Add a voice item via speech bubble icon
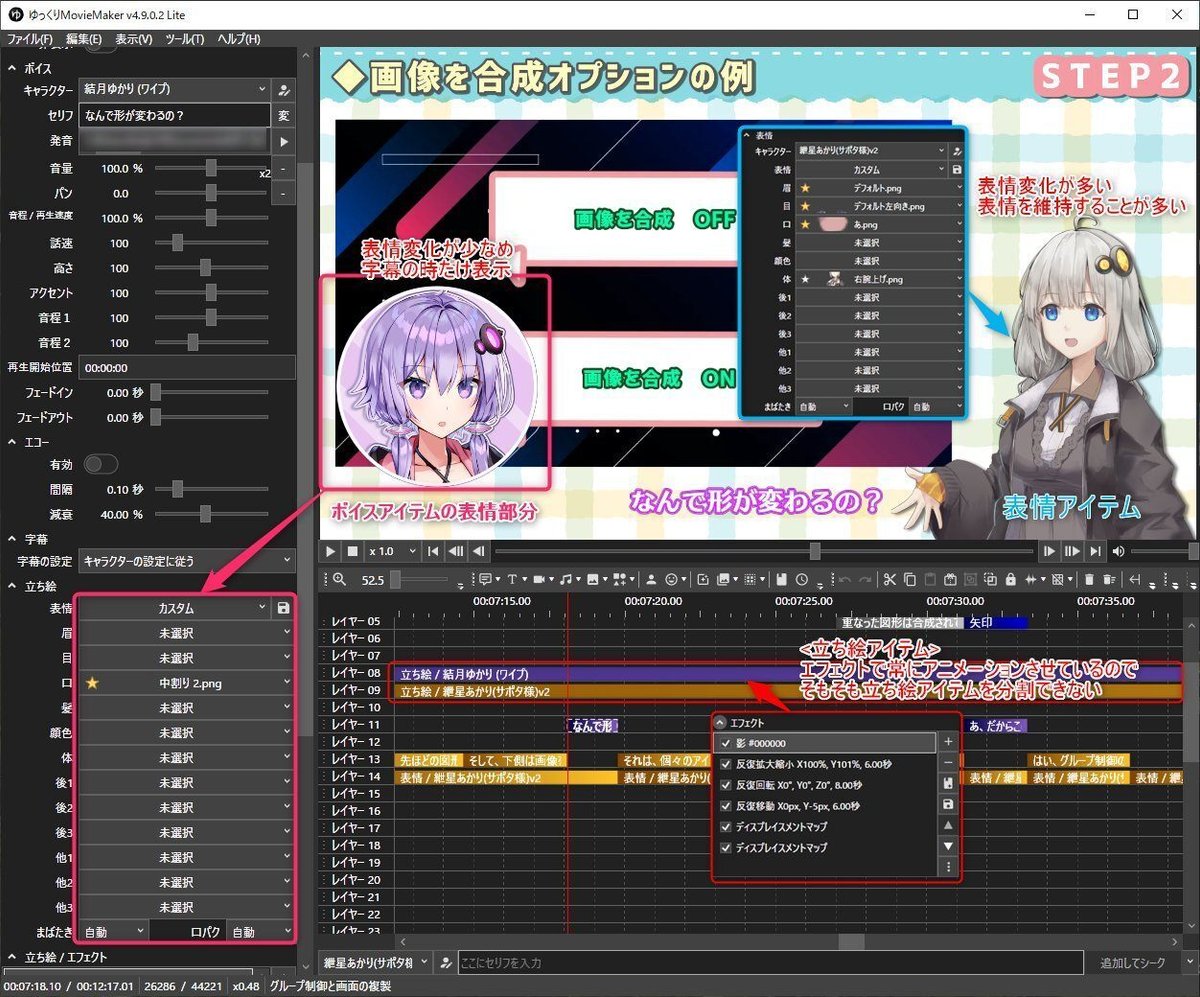Viewport: 1200px width, 997px height. click(x=485, y=579)
